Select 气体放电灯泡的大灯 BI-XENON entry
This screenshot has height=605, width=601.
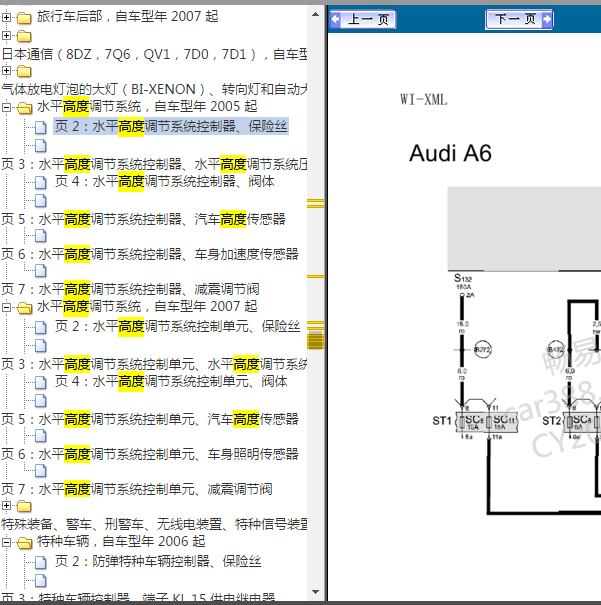pyautogui.click(x=154, y=89)
